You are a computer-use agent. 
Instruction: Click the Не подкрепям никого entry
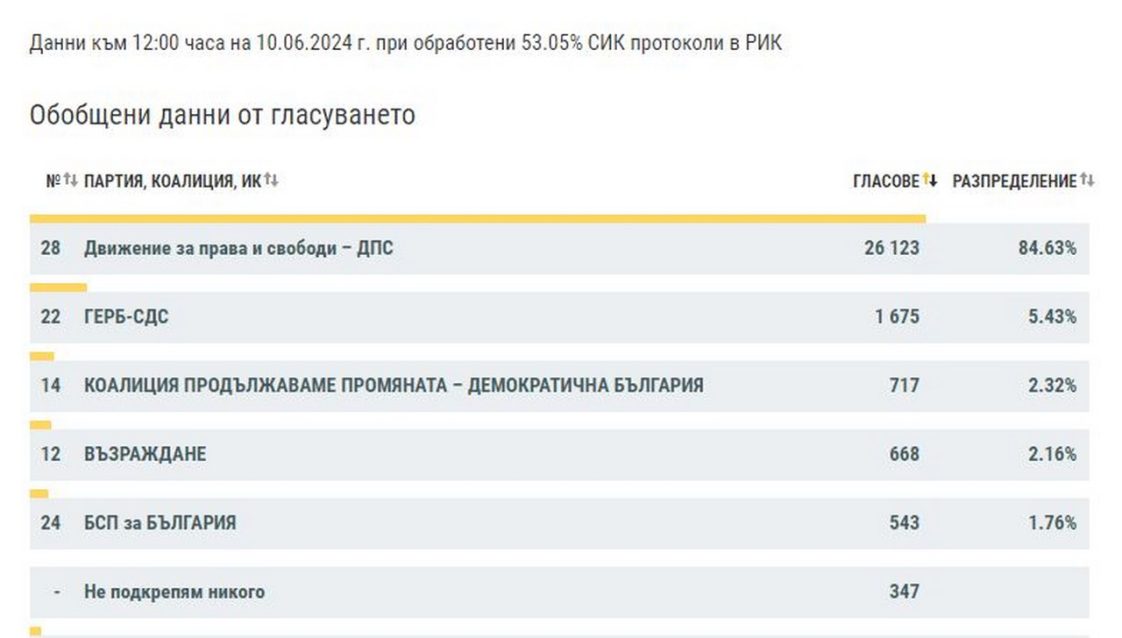coord(174,592)
